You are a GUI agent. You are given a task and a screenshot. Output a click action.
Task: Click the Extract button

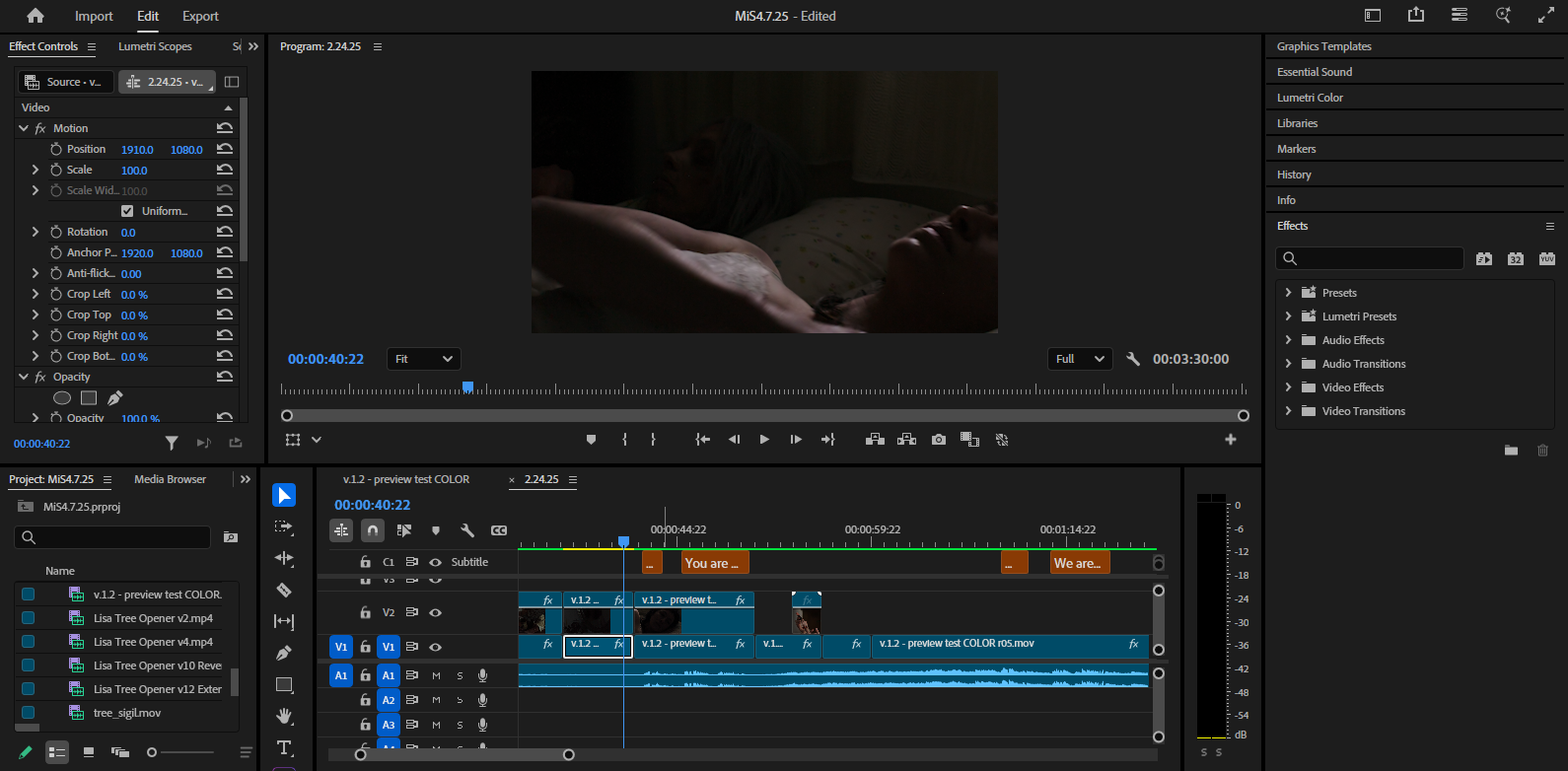[x=906, y=440]
